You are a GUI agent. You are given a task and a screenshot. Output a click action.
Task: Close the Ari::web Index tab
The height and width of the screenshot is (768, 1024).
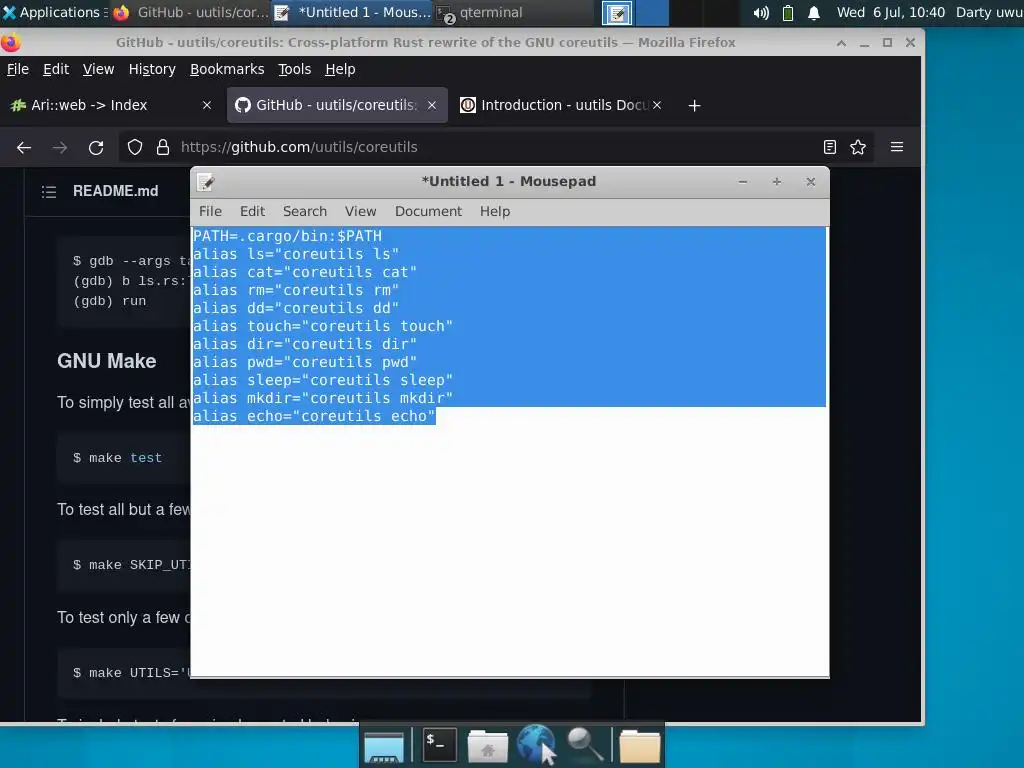(206, 105)
